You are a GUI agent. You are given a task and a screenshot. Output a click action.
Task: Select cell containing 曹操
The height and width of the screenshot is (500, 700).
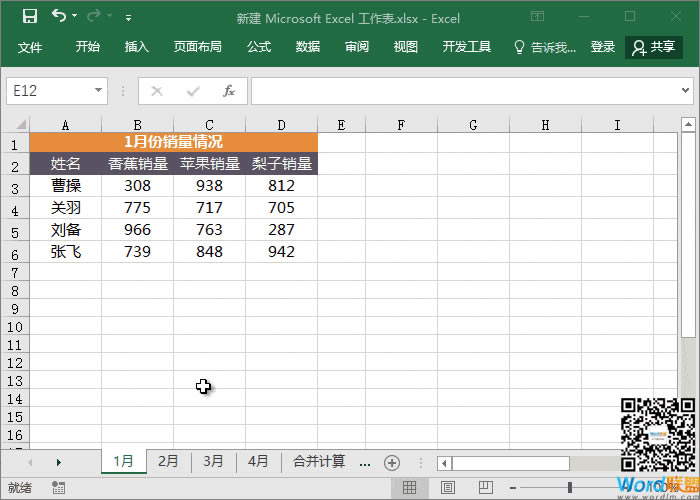(66, 186)
